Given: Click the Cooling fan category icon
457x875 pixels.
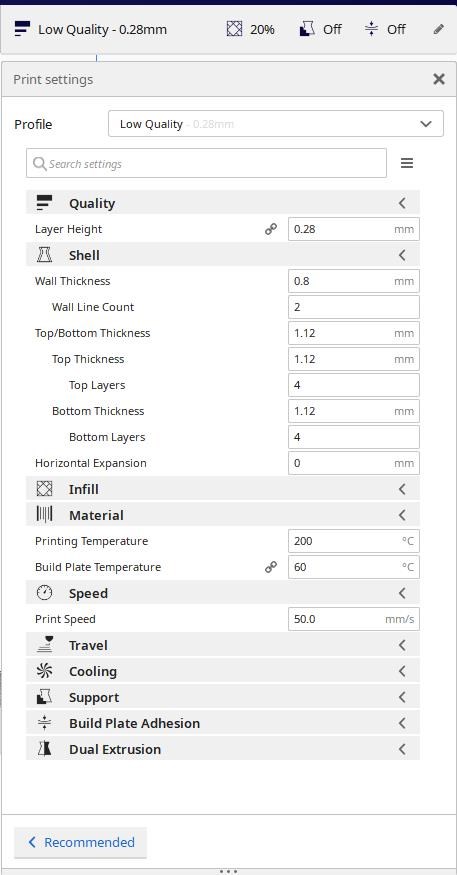Looking at the screenshot, I should click(44, 671).
